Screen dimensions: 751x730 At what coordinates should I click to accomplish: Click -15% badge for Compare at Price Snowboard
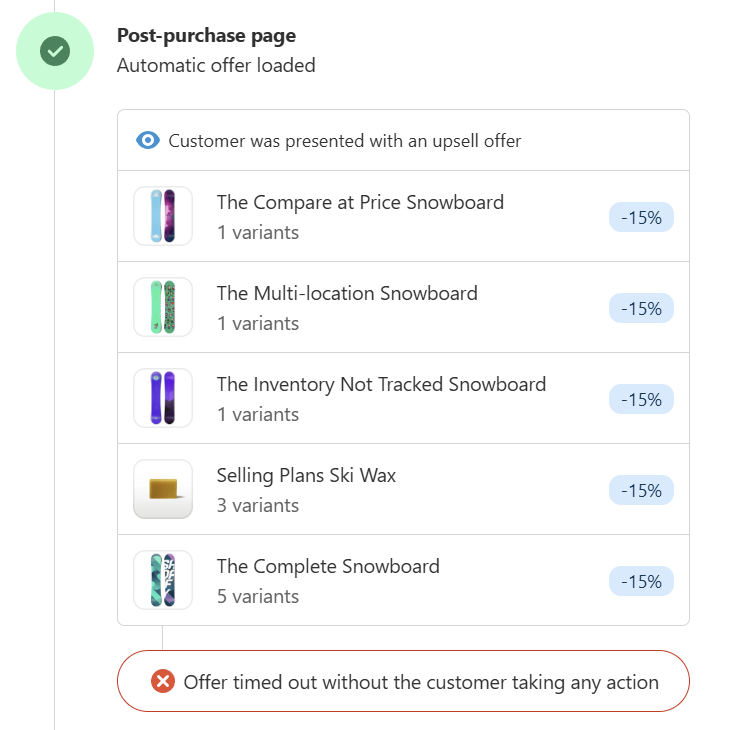[x=641, y=217]
